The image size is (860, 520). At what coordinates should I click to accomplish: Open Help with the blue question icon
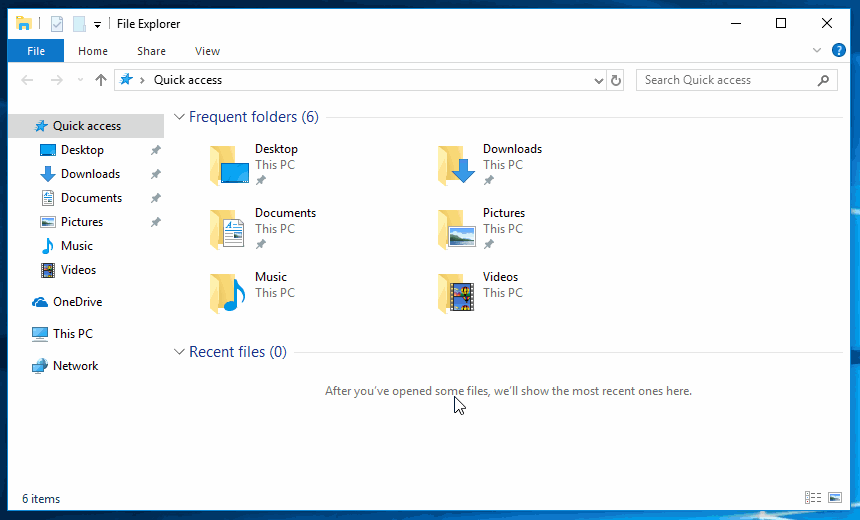tap(839, 50)
